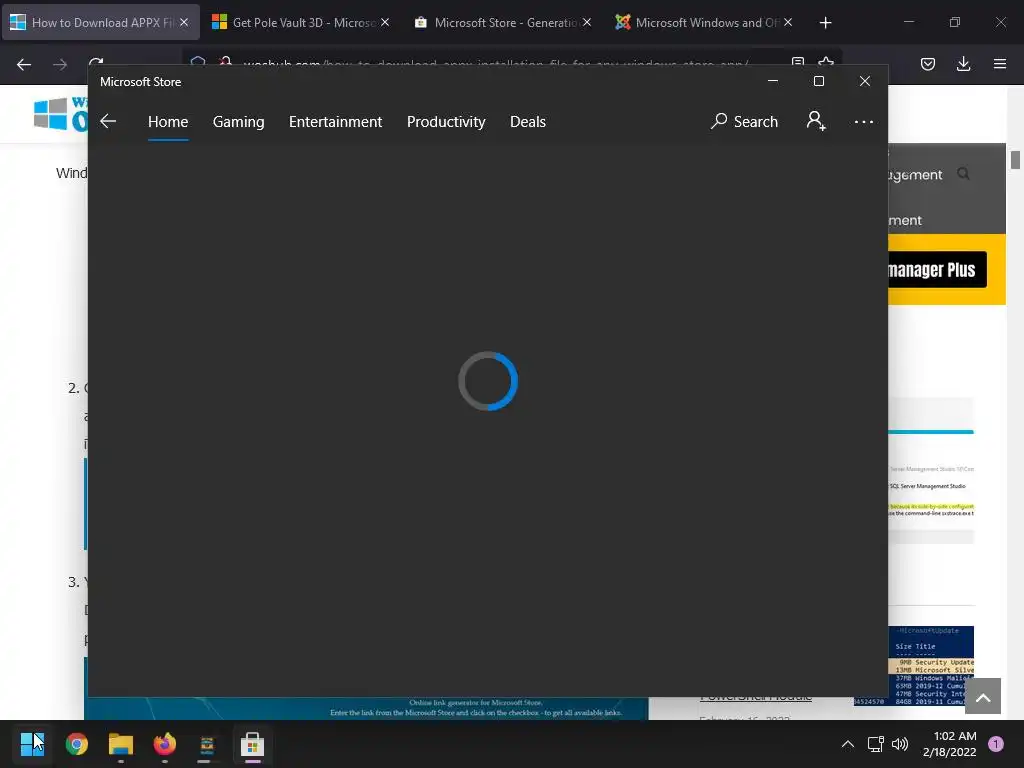This screenshot has width=1024, height=768.
Task: Open the Firefox hamburger menu
Action: (x=1000, y=64)
